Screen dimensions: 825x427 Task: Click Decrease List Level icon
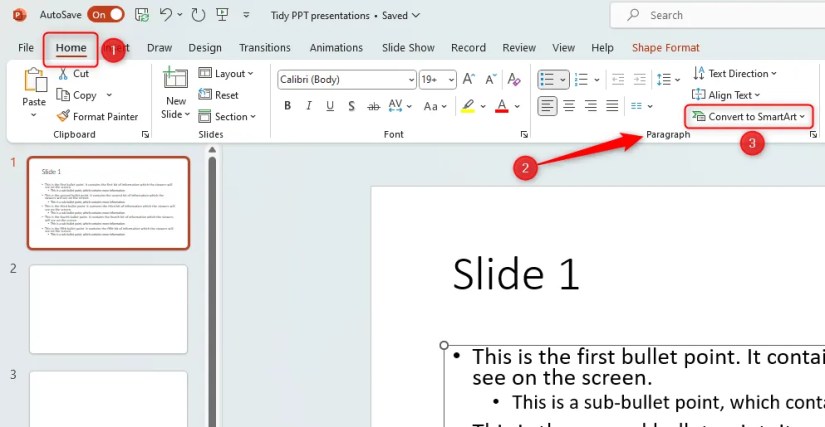click(618, 79)
